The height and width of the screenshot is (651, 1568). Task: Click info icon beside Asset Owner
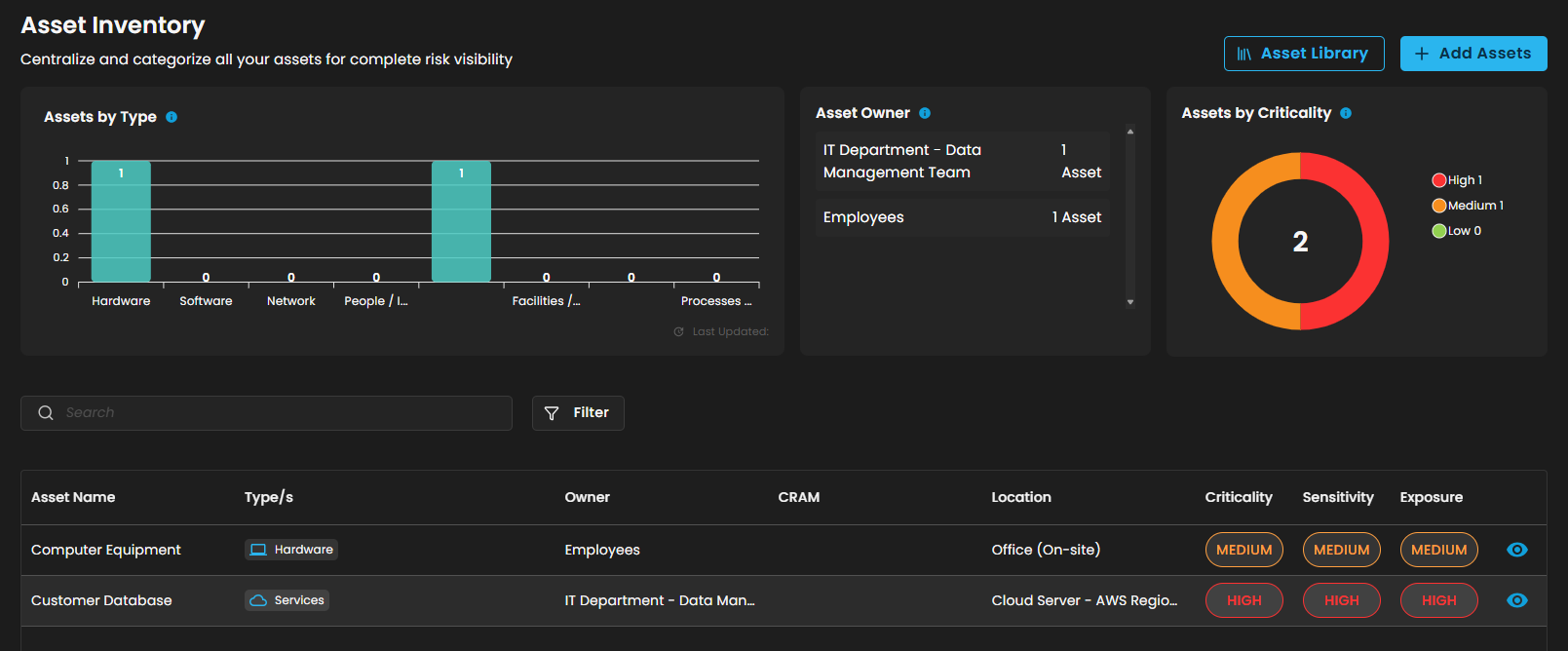(925, 113)
